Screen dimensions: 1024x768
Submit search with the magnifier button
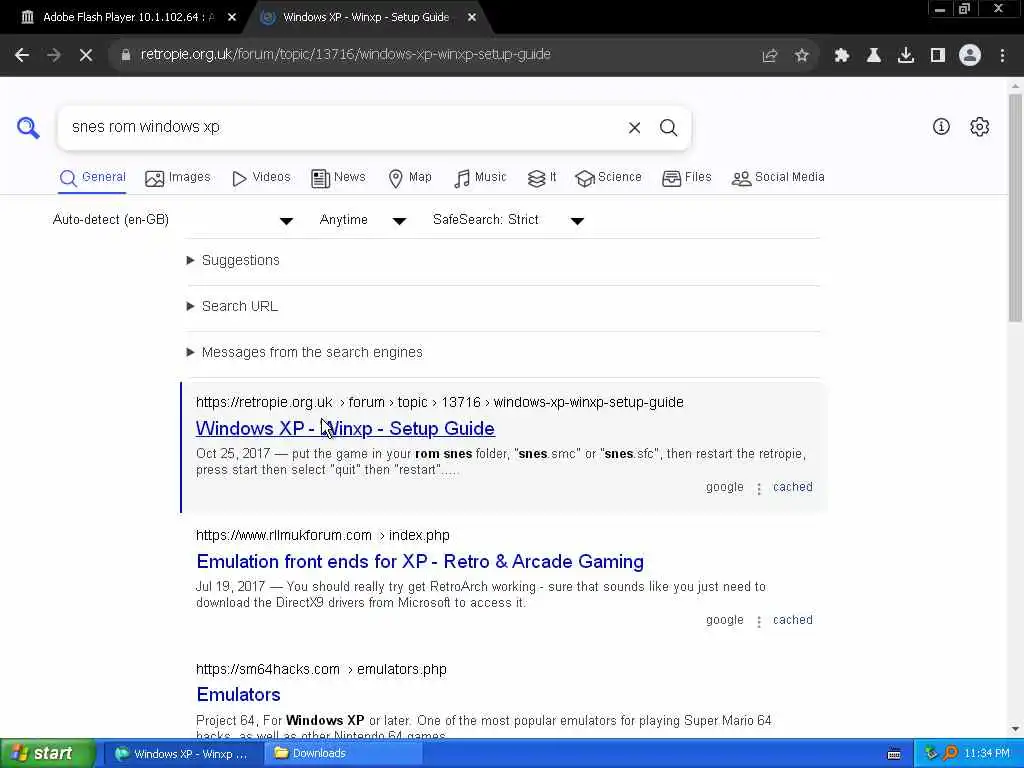pos(668,128)
